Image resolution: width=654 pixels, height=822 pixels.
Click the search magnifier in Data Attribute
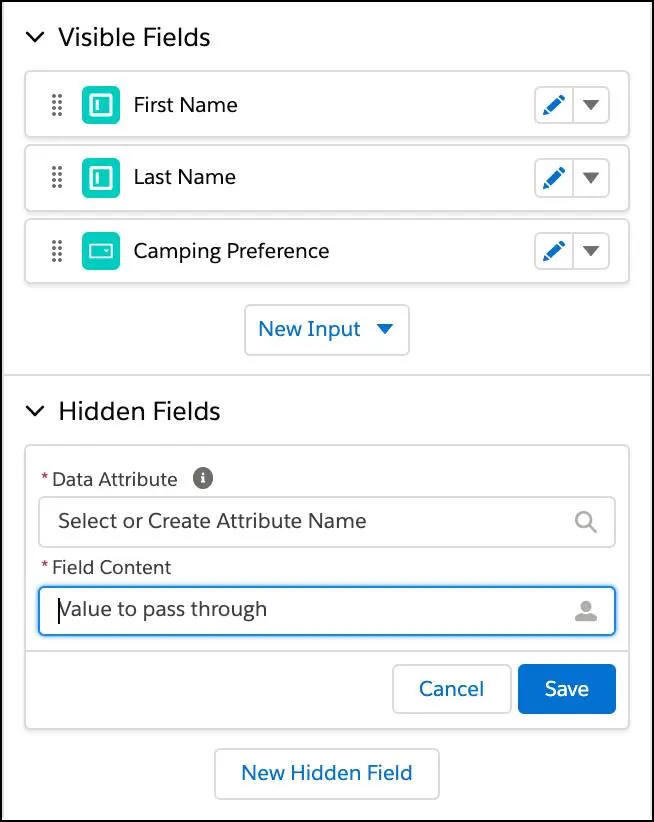pos(586,522)
